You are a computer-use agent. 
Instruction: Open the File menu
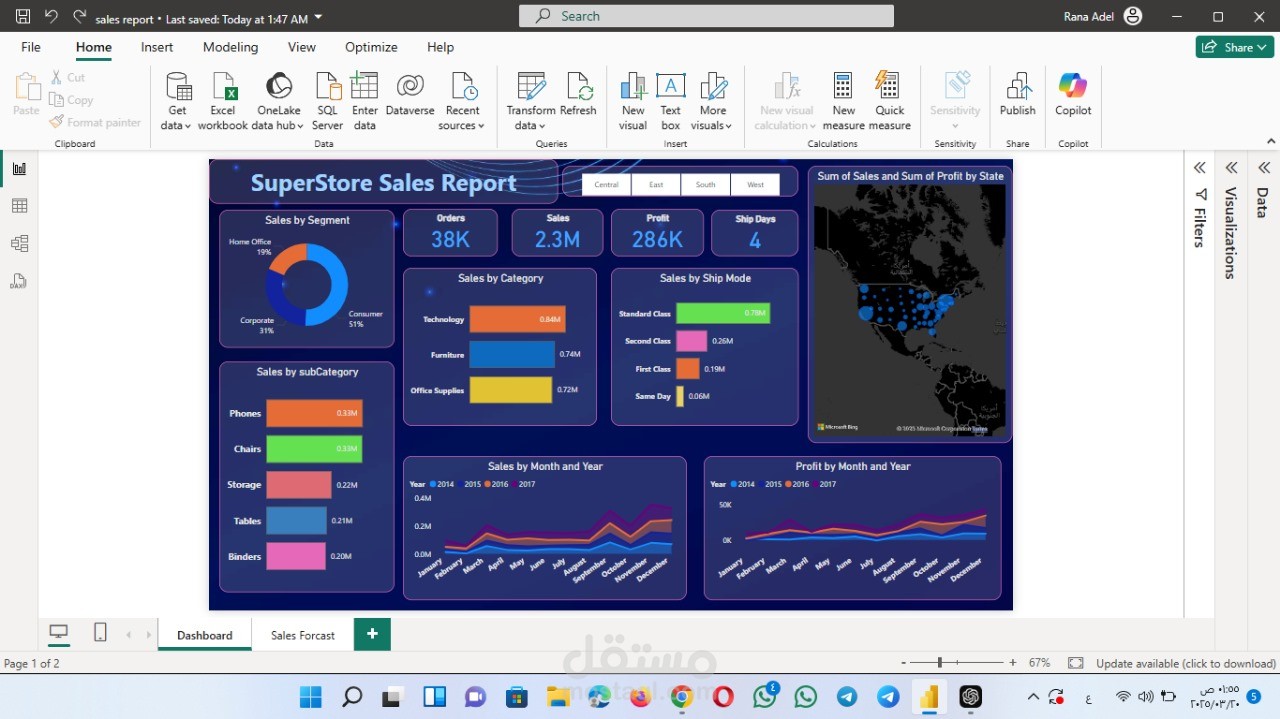31,47
